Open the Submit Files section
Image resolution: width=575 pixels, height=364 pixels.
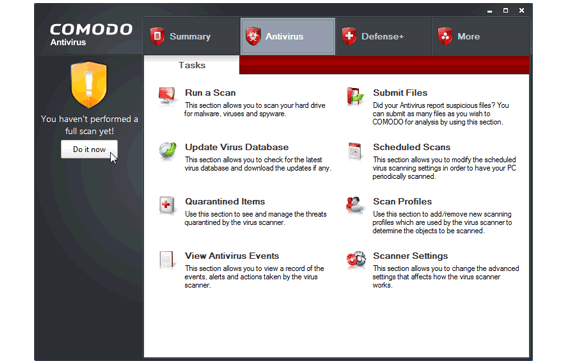pos(400,93)
